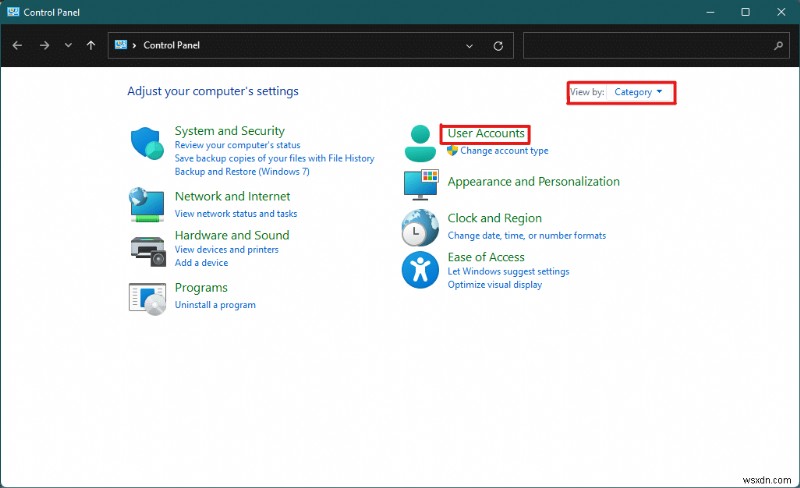Open Appearance and Personalization monitor icon

coord(420,183)
